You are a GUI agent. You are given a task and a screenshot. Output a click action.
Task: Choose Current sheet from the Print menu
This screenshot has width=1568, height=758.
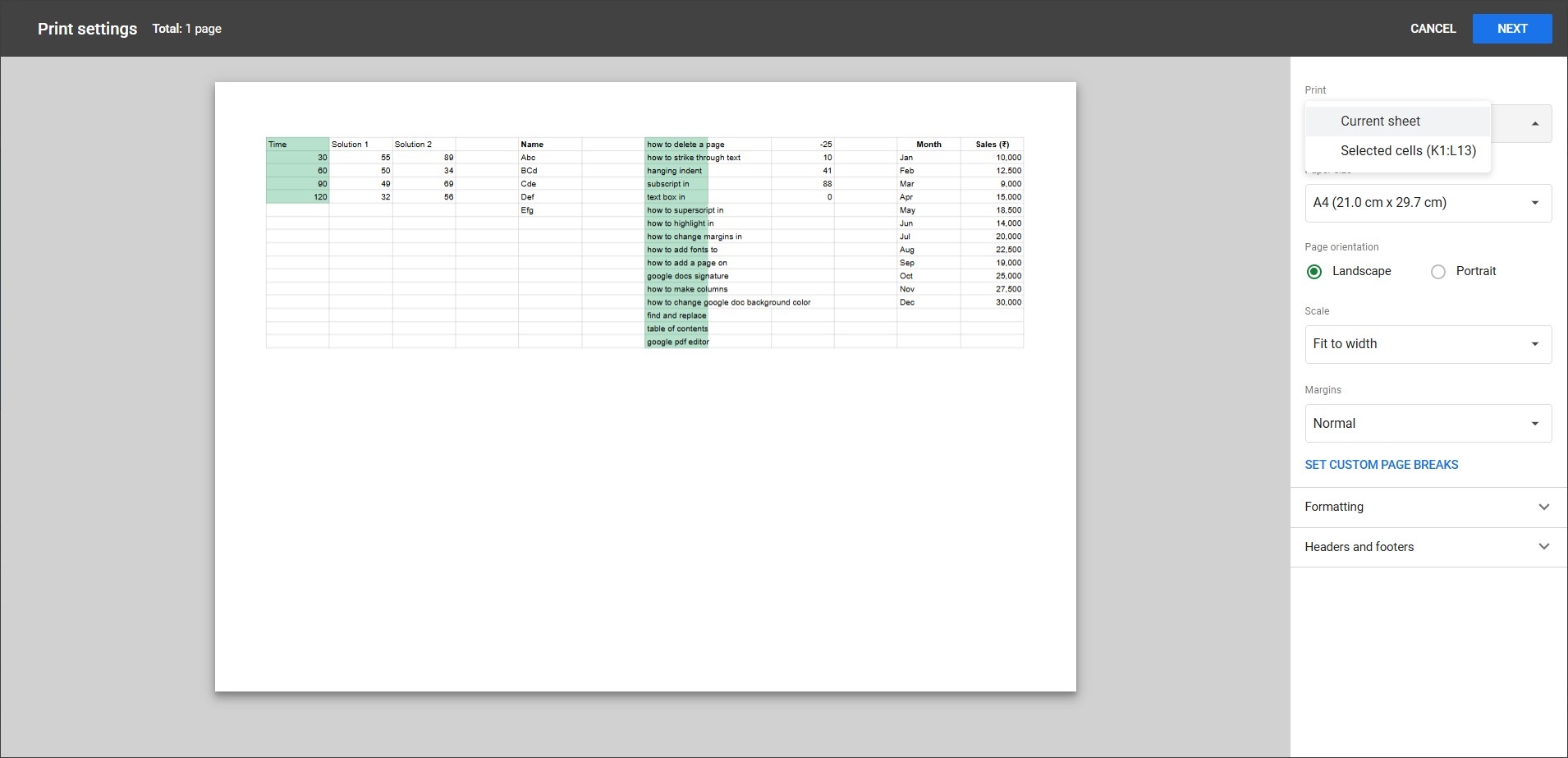coord(1378,121)
